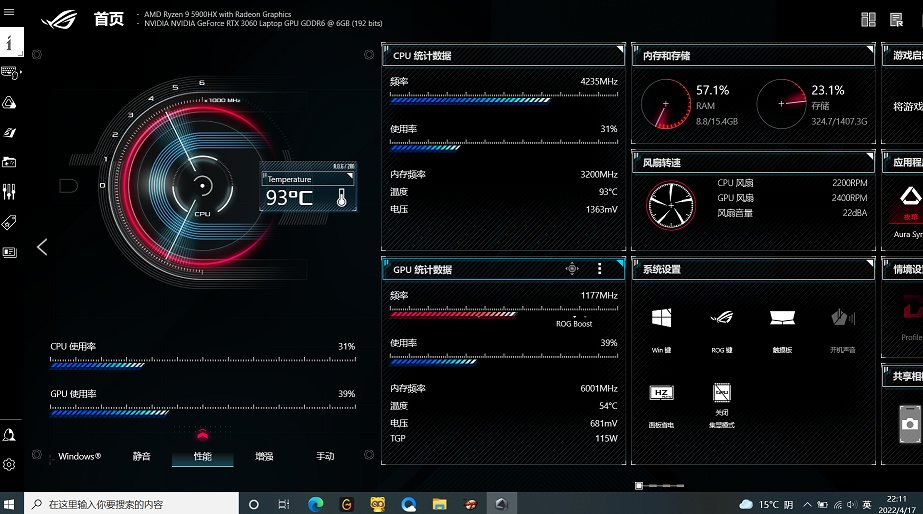Expand the 内存和存储 panel corner
Viewport: 923px width, 514px height.
click(x=870, y=49)
